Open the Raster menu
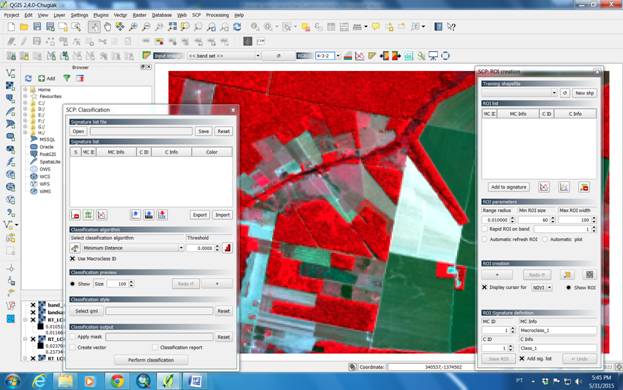 point(139,15)
